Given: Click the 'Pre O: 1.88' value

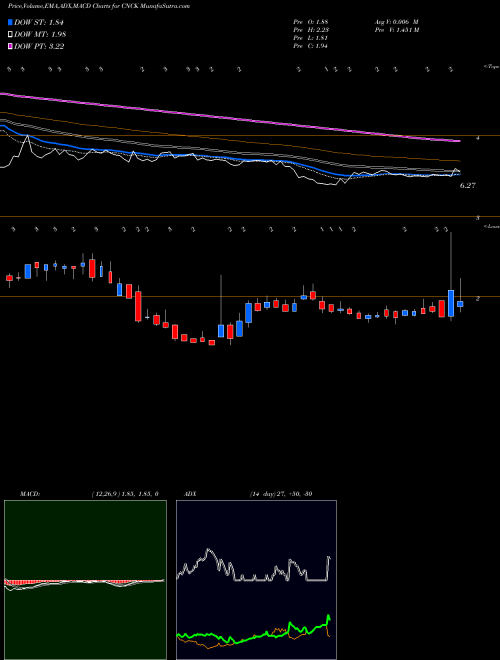Looking at the screenshot, I should 311,22.
